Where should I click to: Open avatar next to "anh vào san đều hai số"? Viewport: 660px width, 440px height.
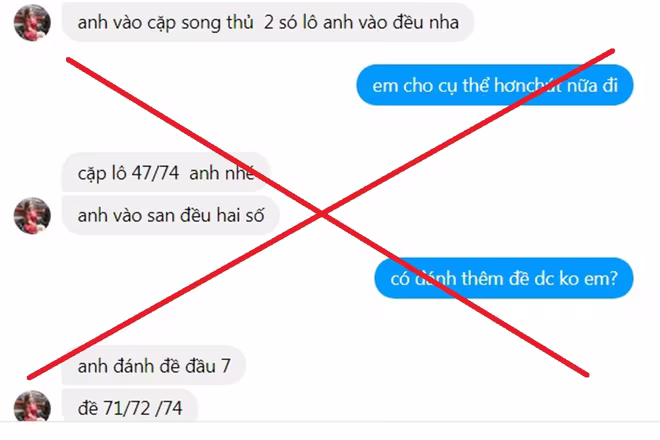[x=32, y=216]
